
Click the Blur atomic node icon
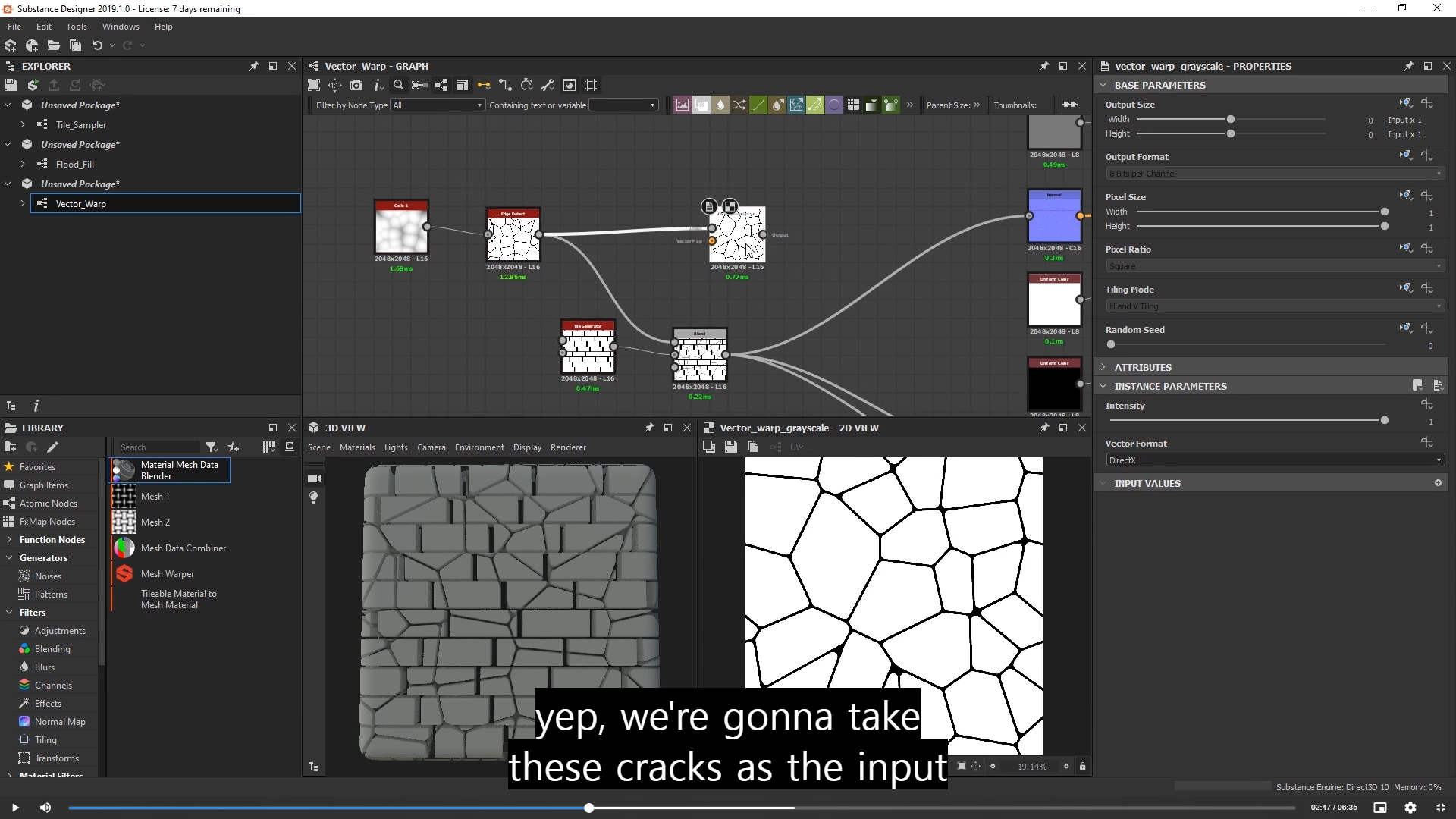(x=720, y=105)
